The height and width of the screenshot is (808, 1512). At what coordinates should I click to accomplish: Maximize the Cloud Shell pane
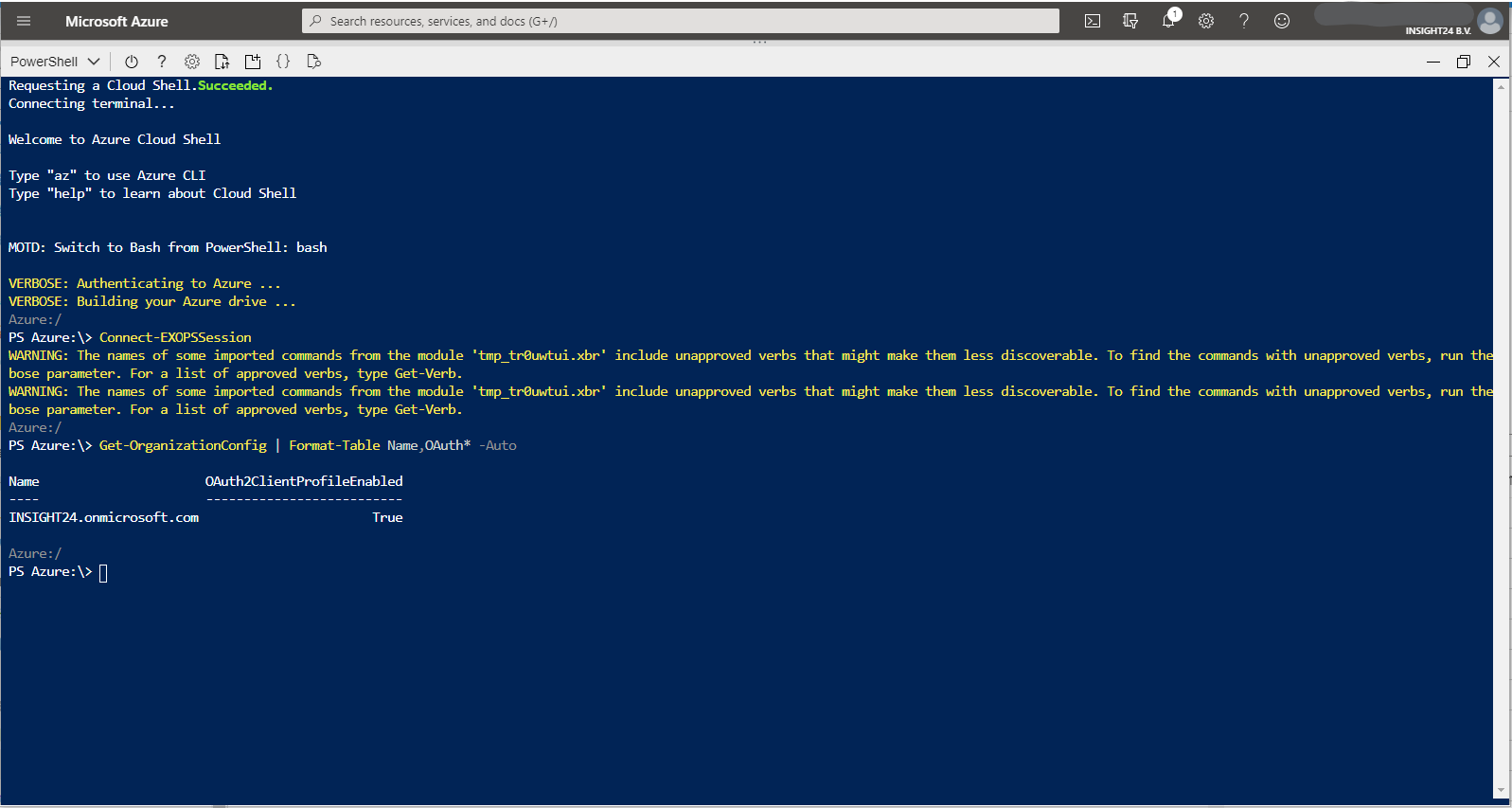(1464, 62)
